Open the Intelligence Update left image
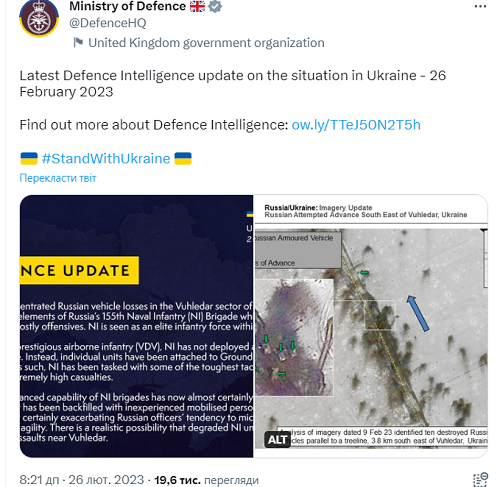 tap(136, 326)
